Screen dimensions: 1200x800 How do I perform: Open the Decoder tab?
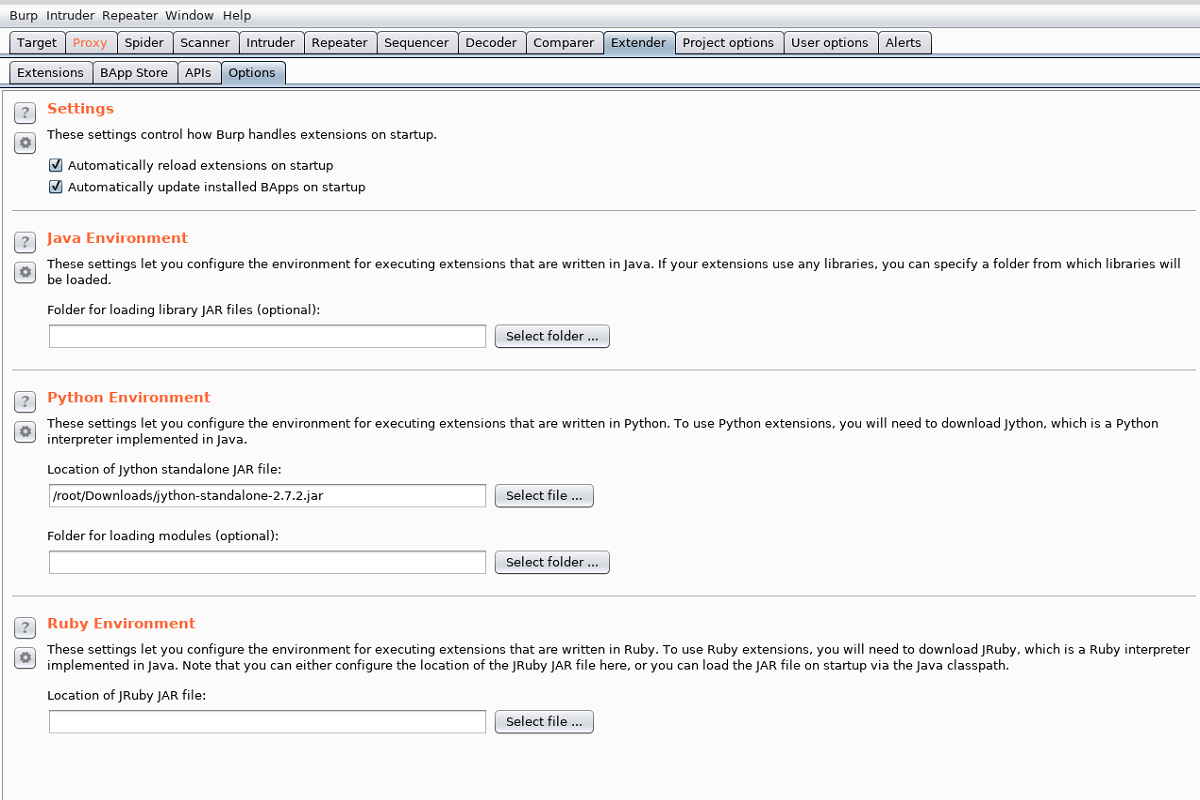pos(492,43)
